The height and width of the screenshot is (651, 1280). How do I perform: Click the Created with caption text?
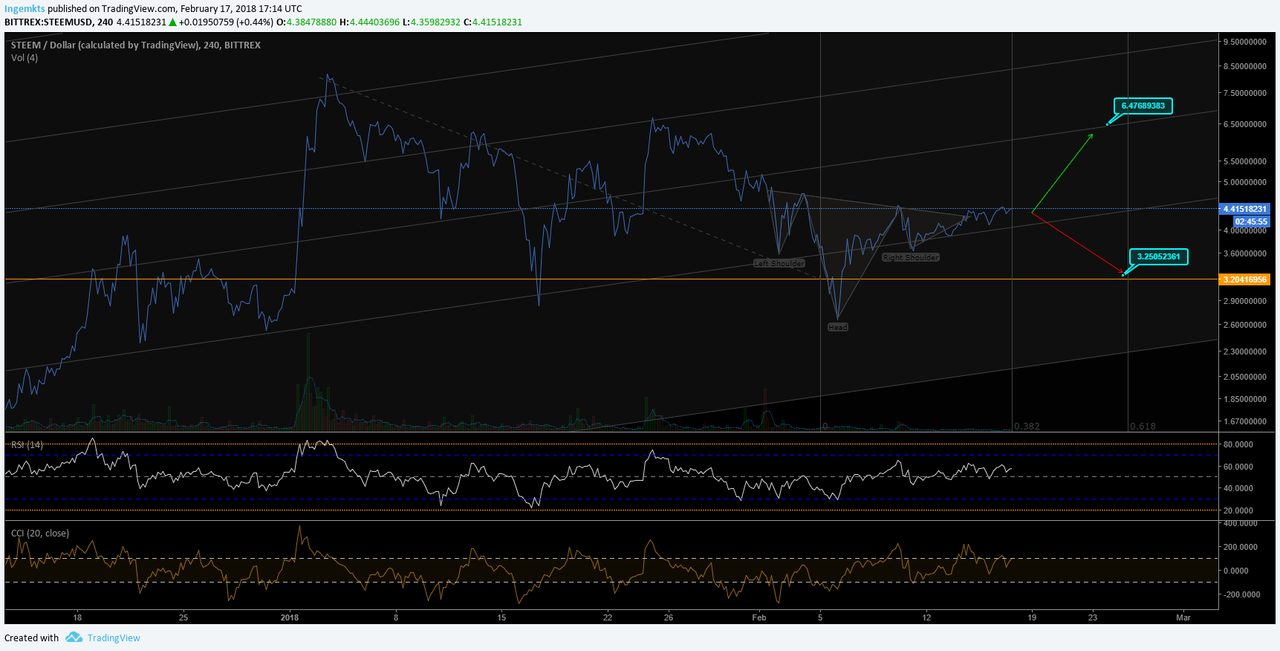click(x=31, y=638)
